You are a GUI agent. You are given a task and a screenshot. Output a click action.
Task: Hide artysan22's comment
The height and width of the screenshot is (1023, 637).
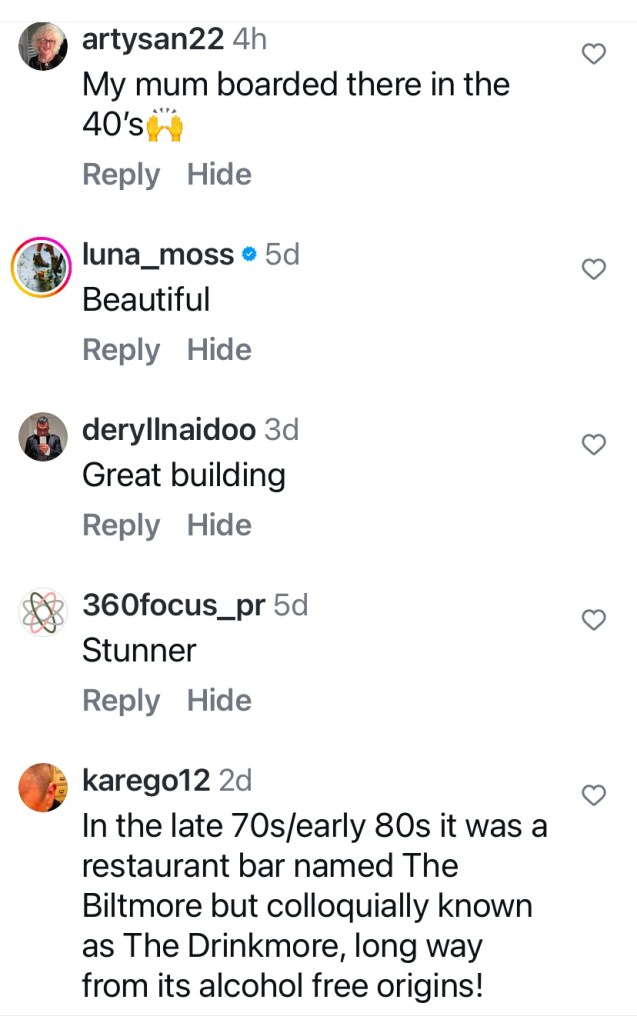click(219, 175)
